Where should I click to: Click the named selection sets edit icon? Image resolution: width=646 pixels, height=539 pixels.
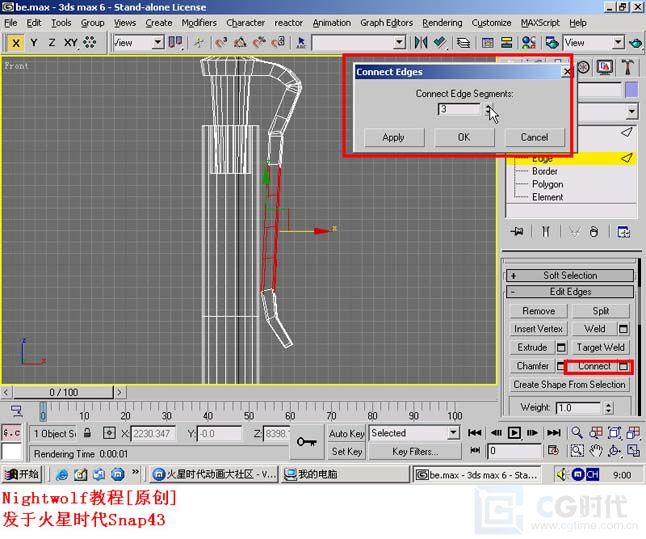301,42
